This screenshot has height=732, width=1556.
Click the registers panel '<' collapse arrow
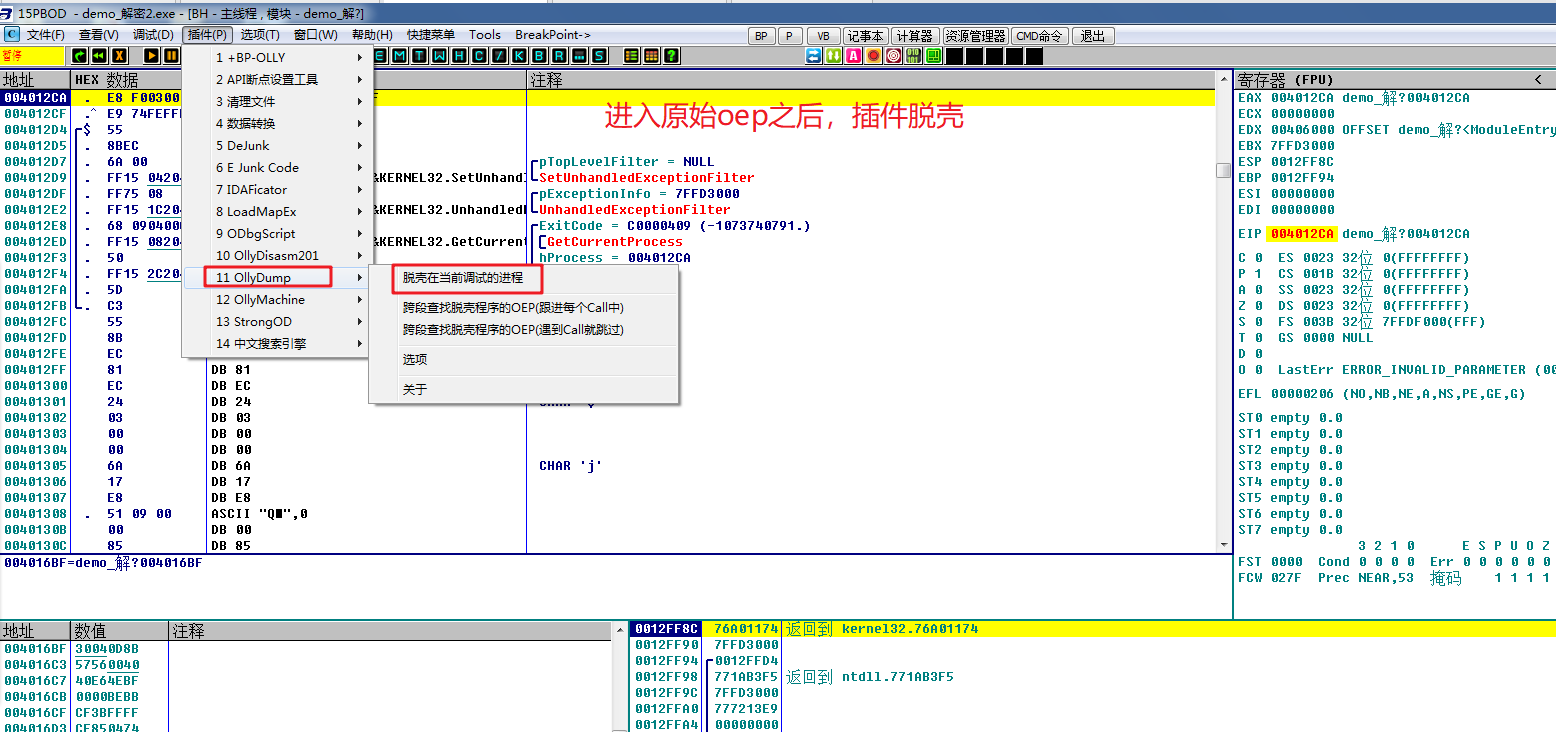[1538, 79]
